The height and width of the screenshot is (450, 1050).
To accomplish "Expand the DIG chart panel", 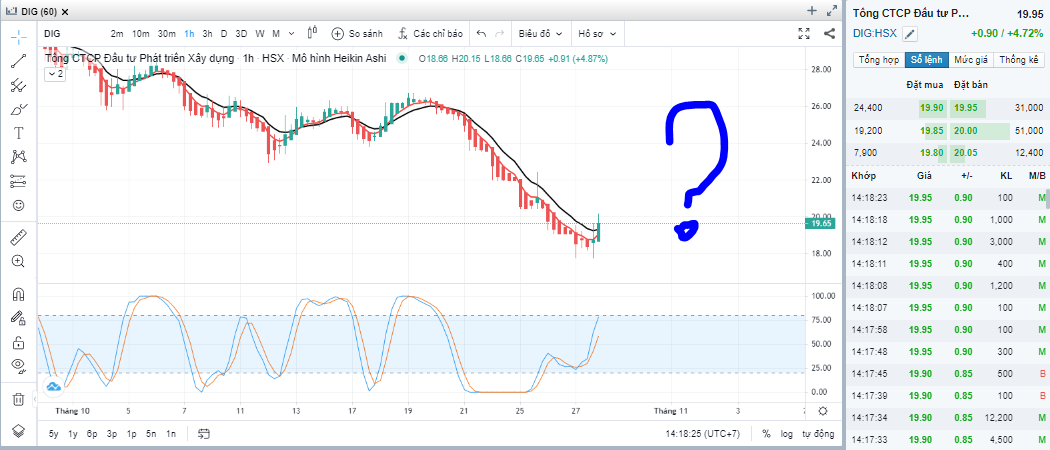I will (832, 10).
